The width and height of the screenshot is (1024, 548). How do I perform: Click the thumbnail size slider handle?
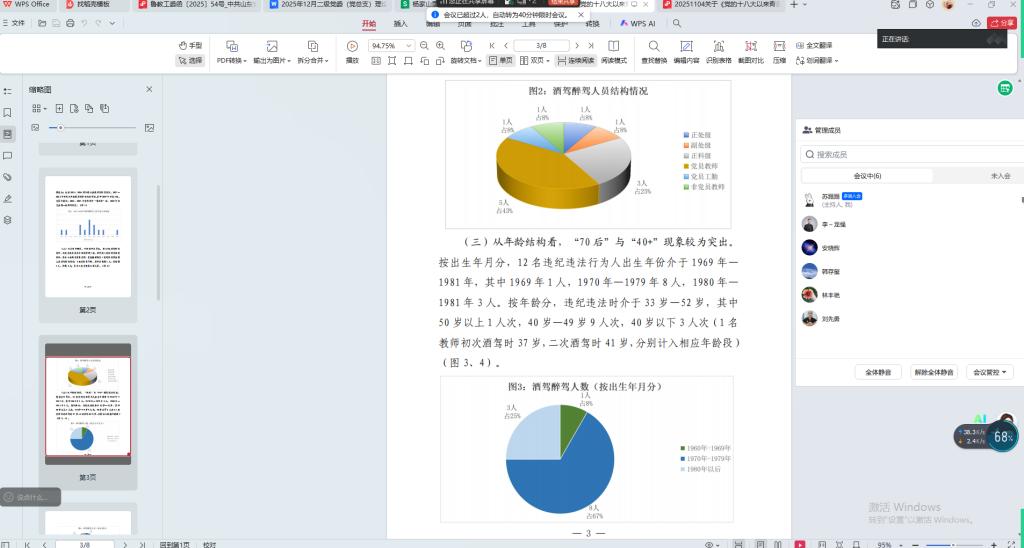pyautogui.click(x=61, y=128)
